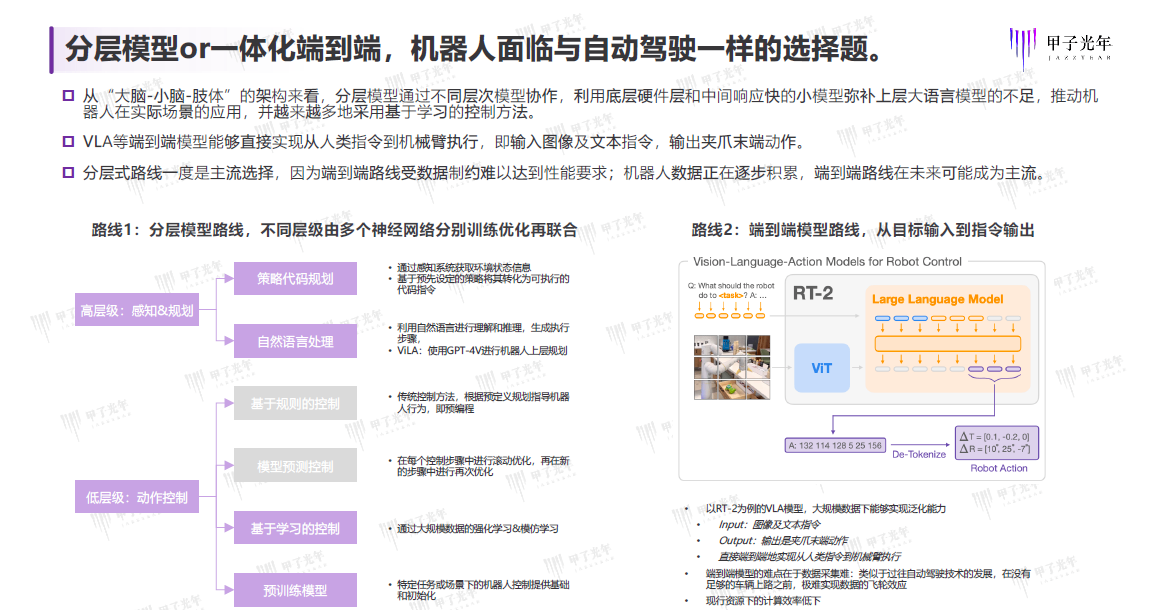Image resolution: width=1162 pixels, height=610 pixels.
Task: Select the ViT block in the RT-2 diagram
Action: click(x=820, y=368)
